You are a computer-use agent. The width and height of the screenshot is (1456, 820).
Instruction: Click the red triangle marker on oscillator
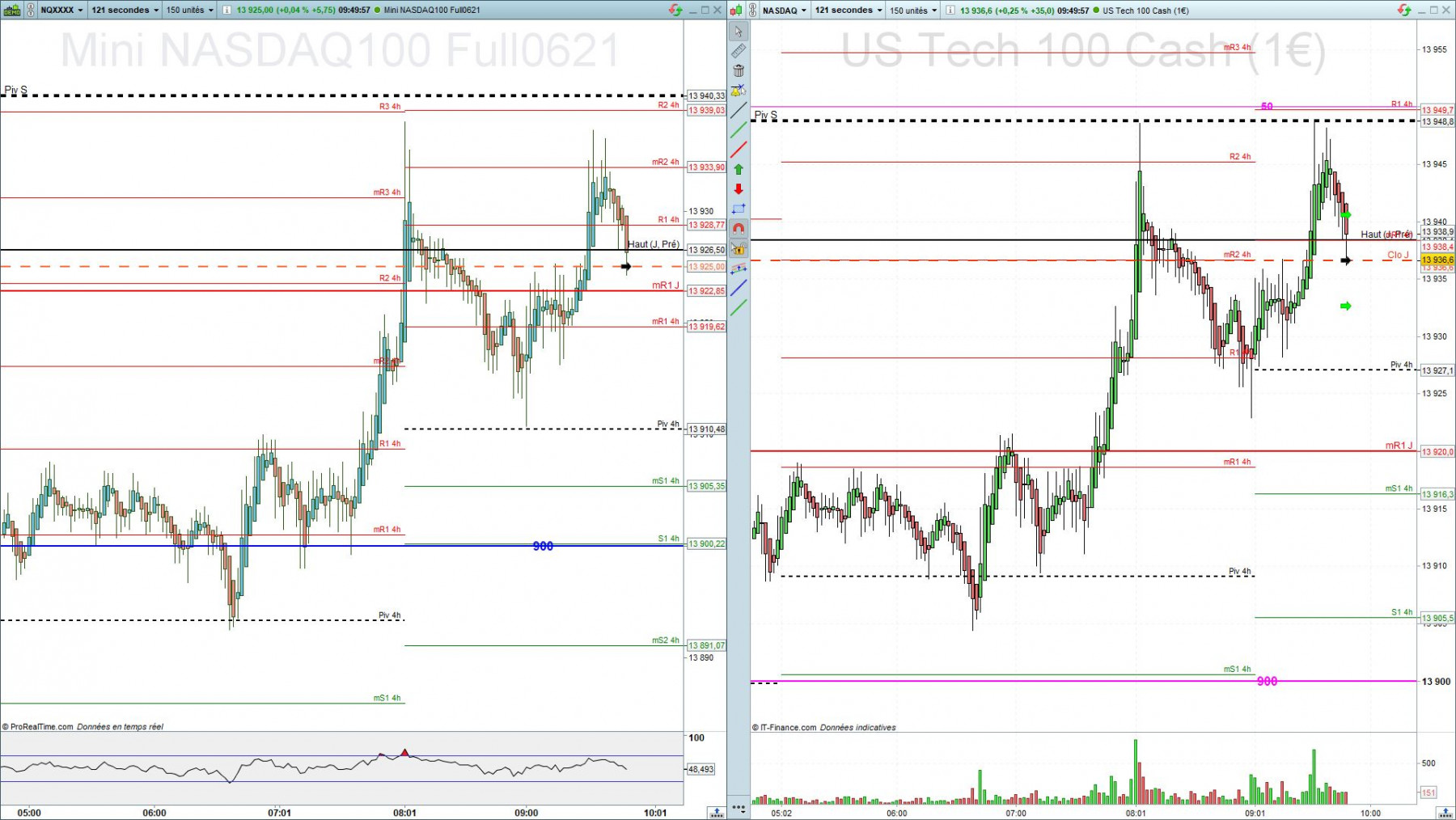click(x=405, y=753)
